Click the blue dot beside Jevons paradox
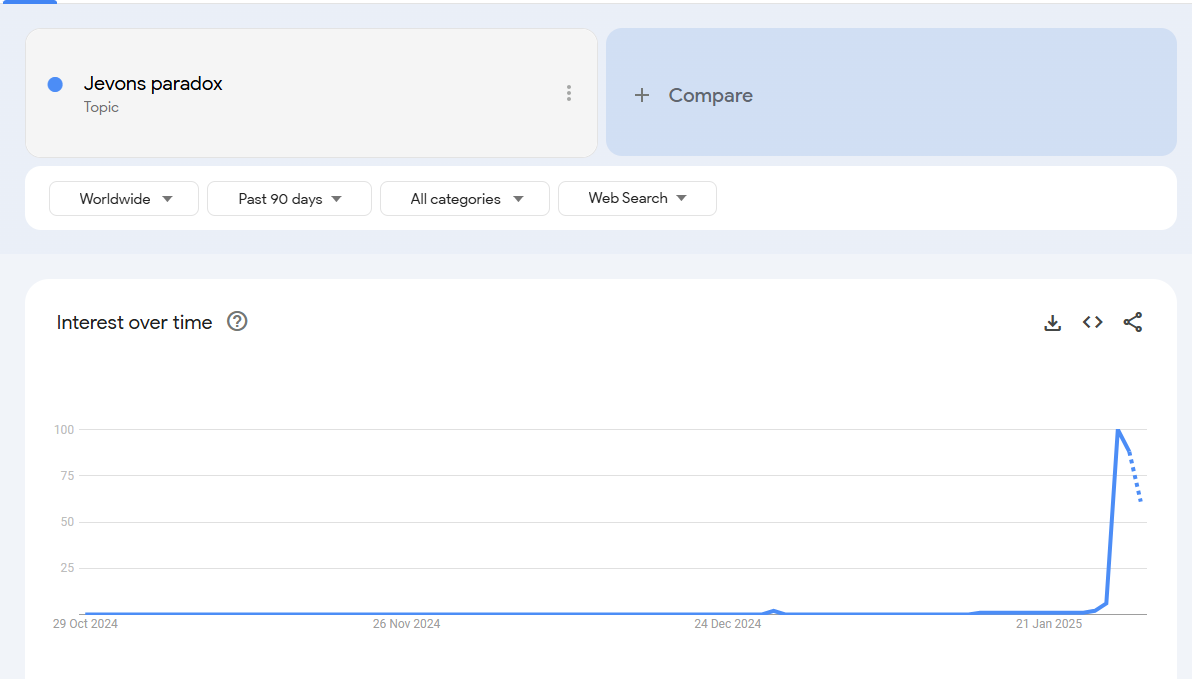Image resolution: width=1192 pixels, height=679 pixels. 55,84
